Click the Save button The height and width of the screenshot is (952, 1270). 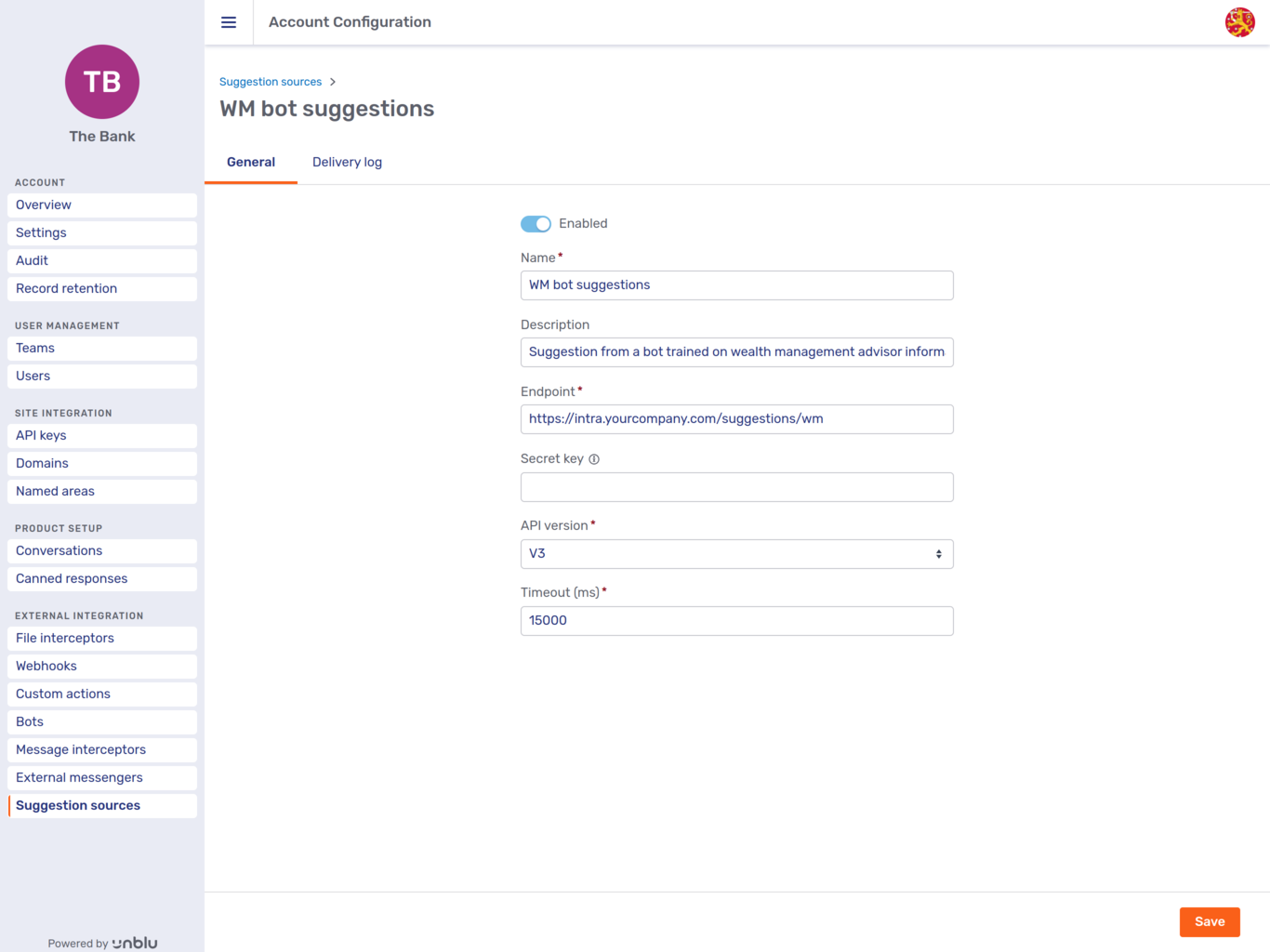(1209, 921)
